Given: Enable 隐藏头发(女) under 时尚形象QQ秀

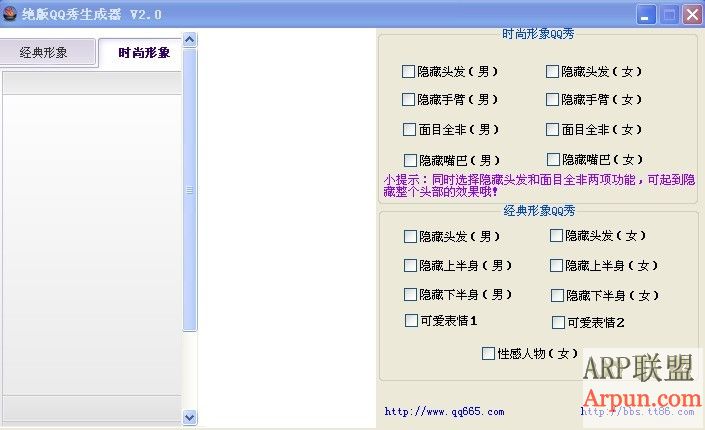Looking at the screenshot, I should tap(552, 72).
